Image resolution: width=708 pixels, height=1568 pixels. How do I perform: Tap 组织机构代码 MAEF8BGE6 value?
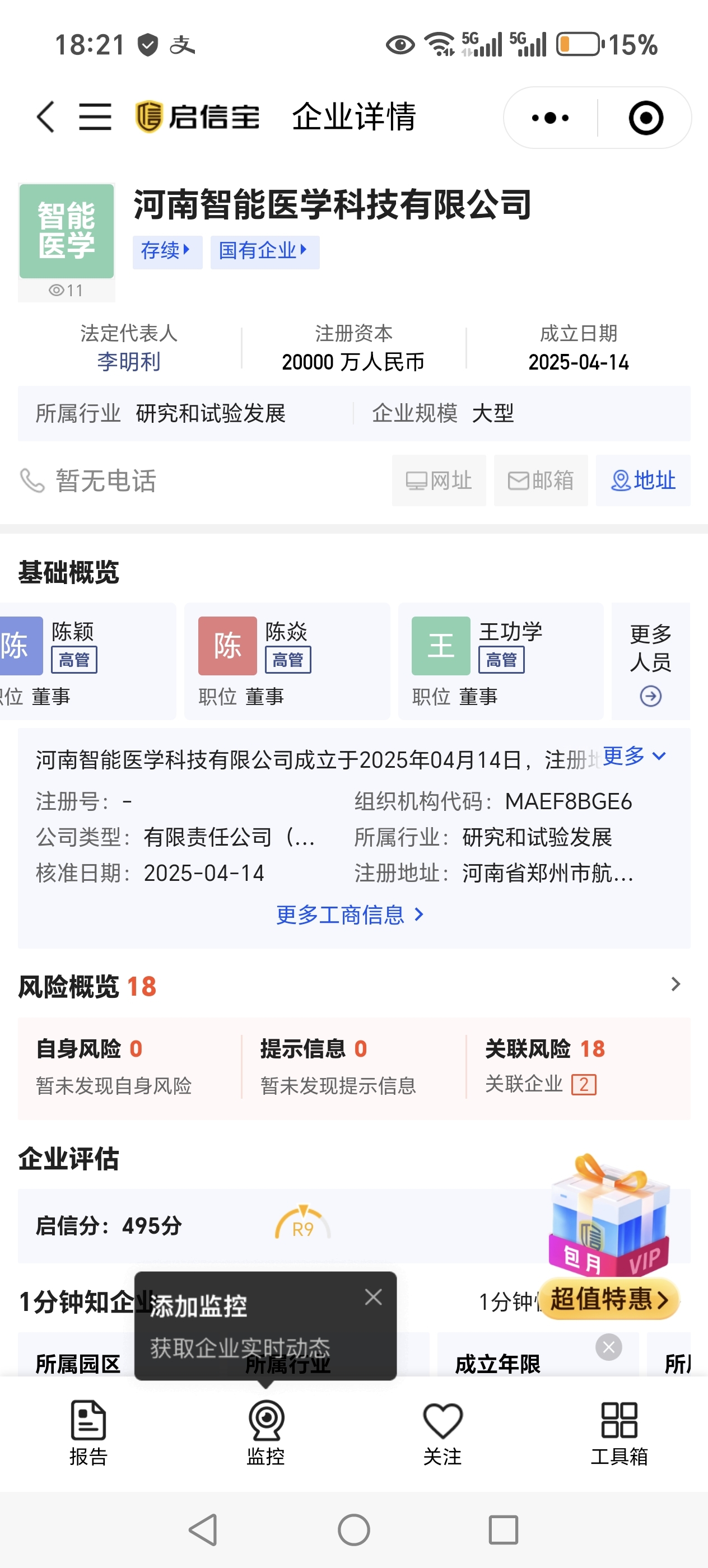pos(569,801)
